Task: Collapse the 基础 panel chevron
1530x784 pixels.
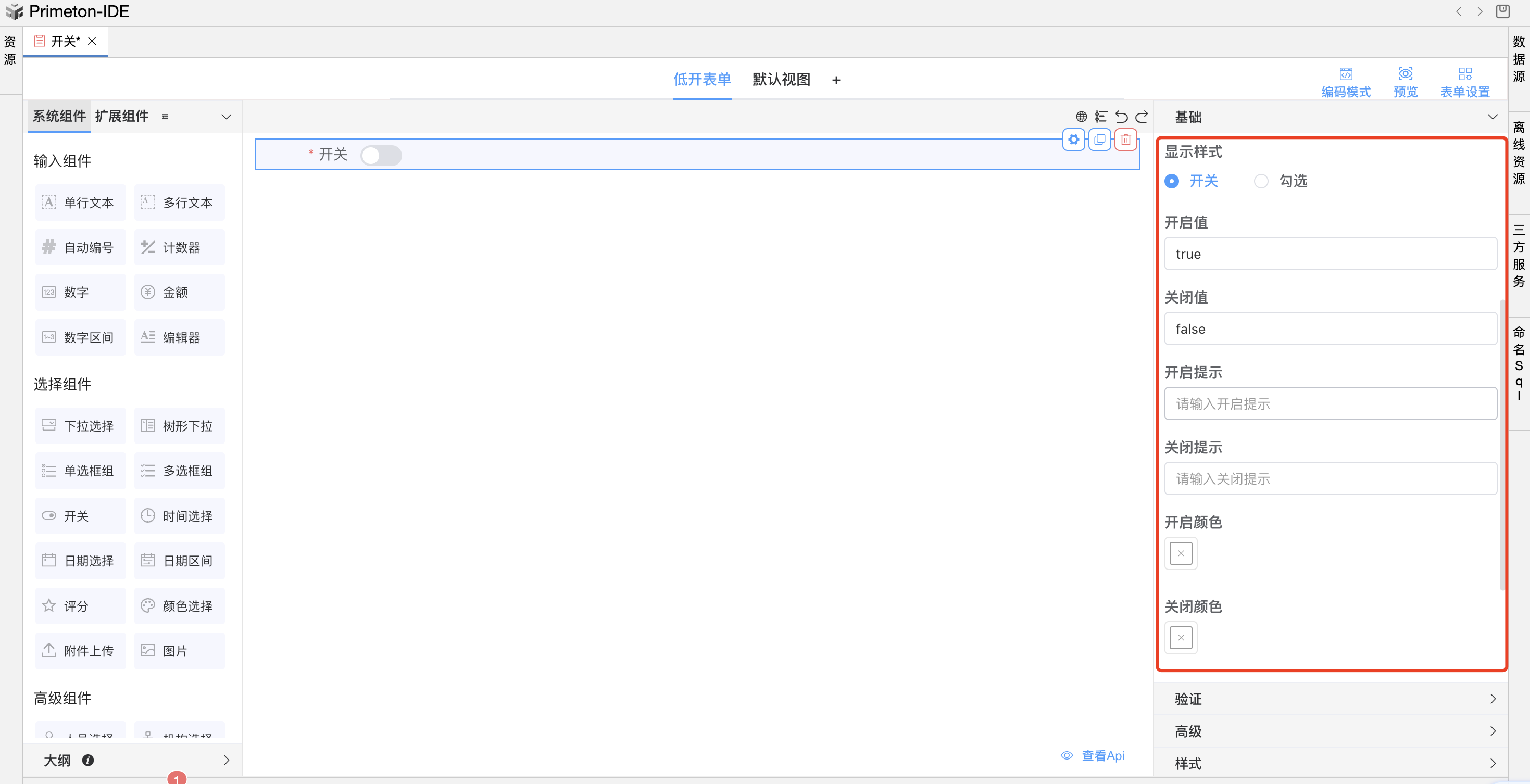Action: pos(1492,117)
